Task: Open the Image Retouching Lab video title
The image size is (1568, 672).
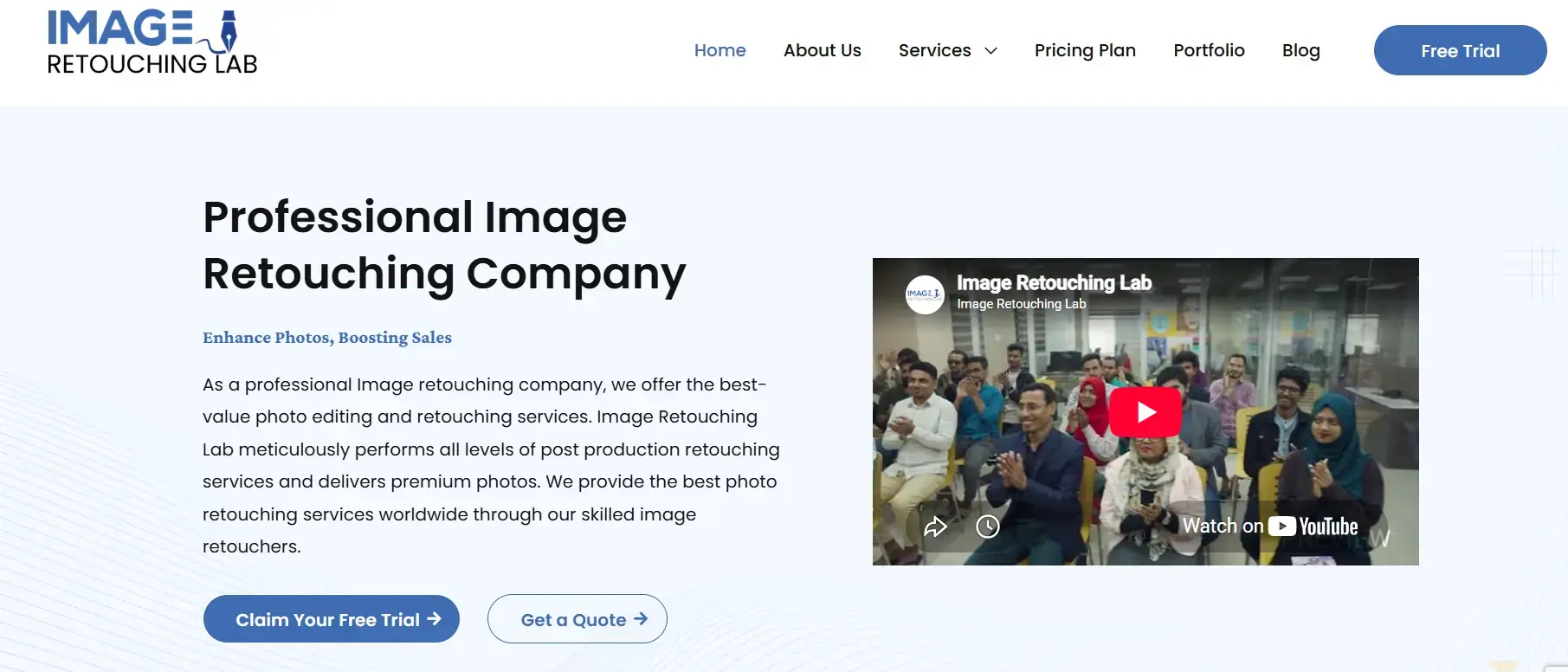Action: pos(1054,283)
